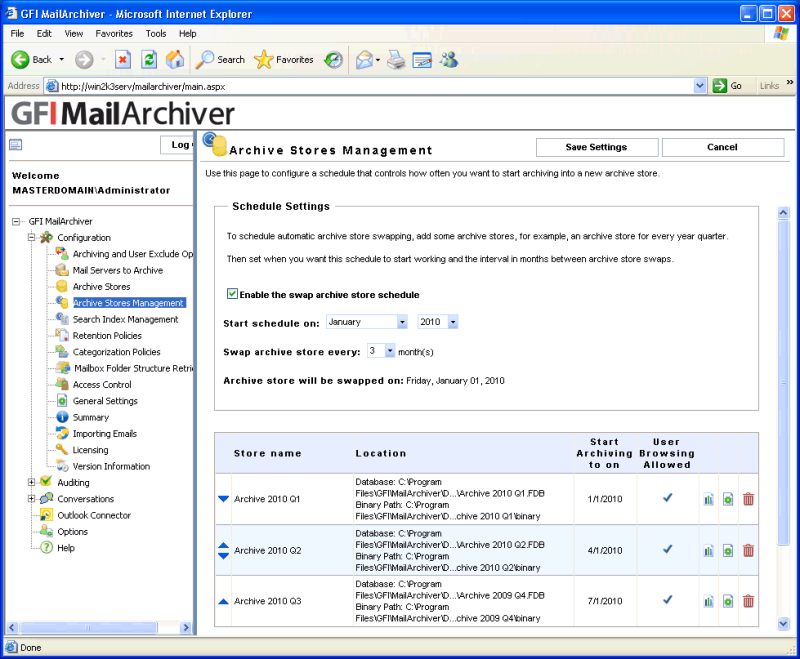800x659 pixels.
Task: Open the History toolbar icon
Action: click(x=334, y=60)
